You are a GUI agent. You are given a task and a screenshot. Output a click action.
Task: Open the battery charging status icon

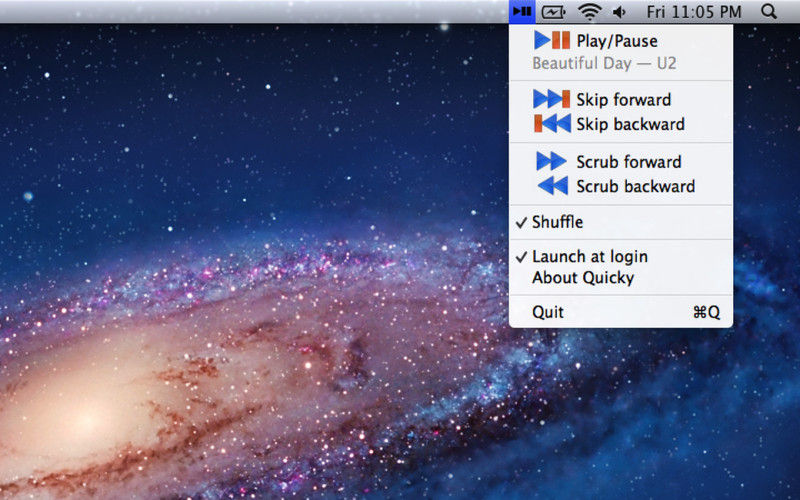tap(554, 12)
